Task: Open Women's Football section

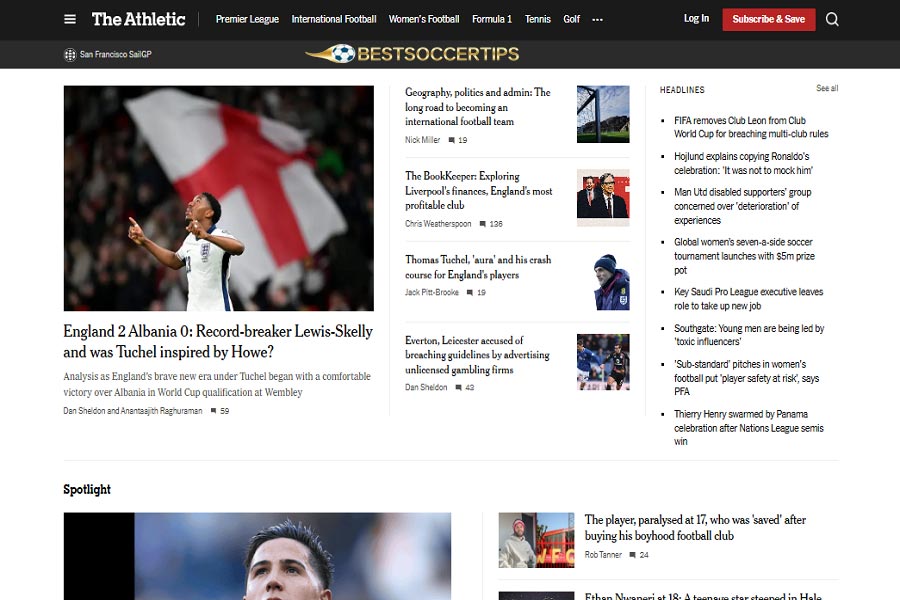Action: click(424, 20)
